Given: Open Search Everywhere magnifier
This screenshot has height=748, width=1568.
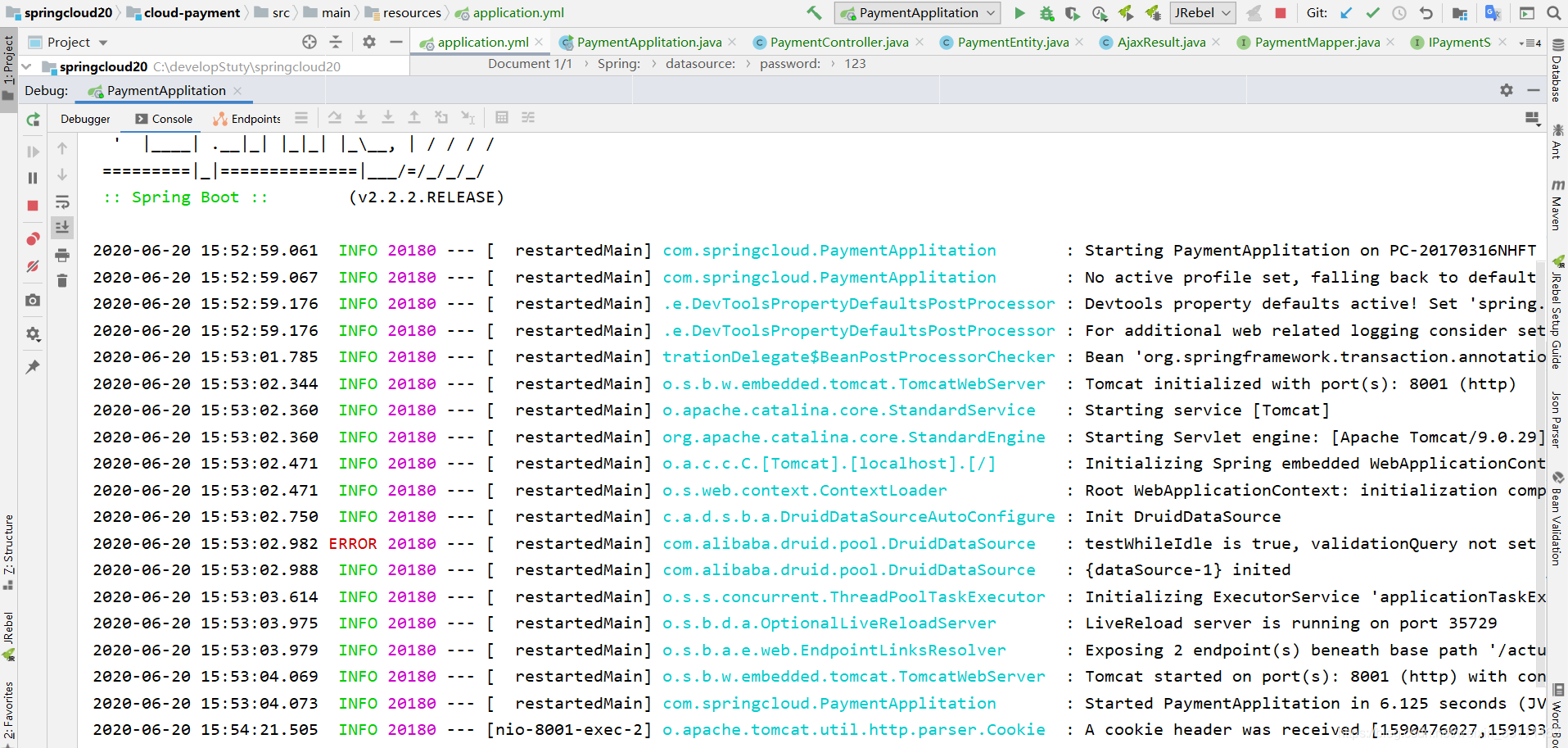Looking at the screenshot, I should (1553, 13).
